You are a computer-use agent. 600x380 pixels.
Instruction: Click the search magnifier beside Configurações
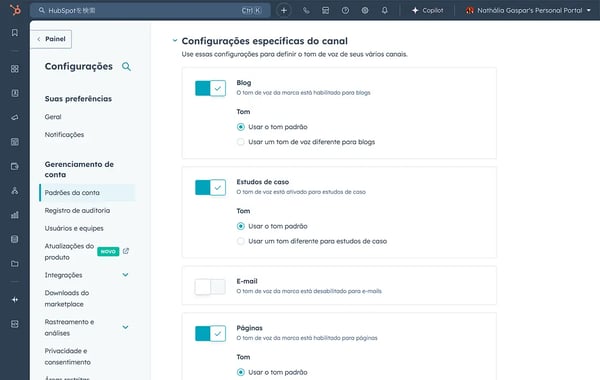(126, 67)
